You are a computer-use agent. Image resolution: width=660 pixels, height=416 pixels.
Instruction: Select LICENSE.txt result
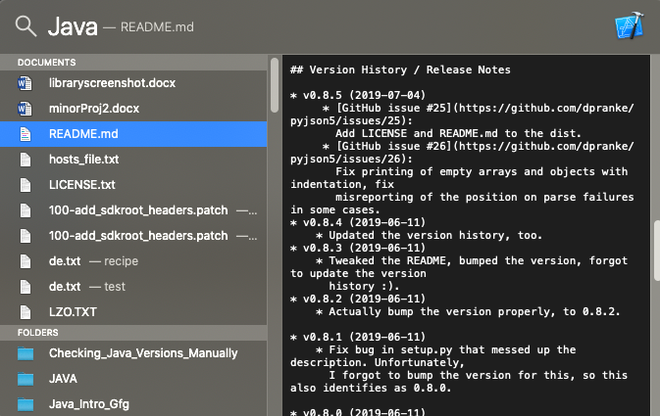click(x=133, y=185)
